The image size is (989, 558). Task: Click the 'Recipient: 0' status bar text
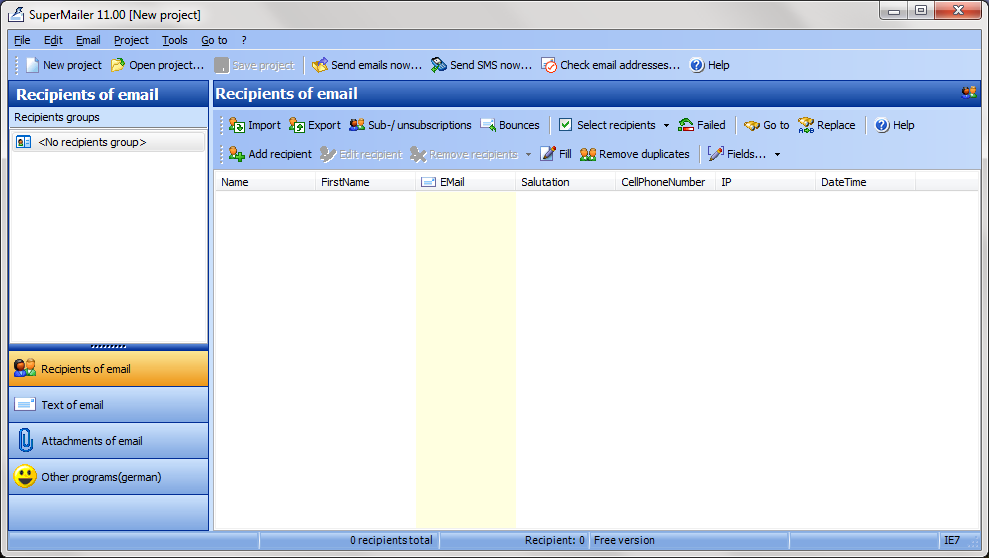555,540
